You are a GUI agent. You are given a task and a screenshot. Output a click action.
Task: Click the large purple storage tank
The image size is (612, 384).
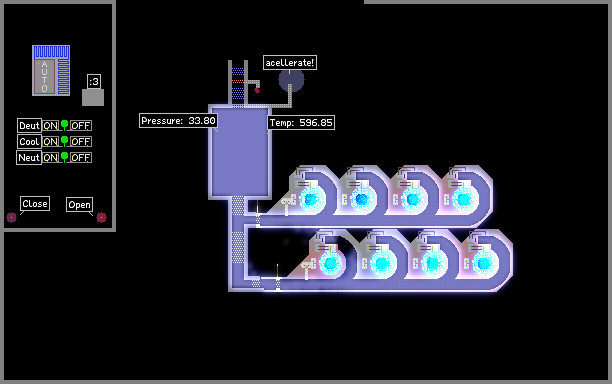point(240,152)
